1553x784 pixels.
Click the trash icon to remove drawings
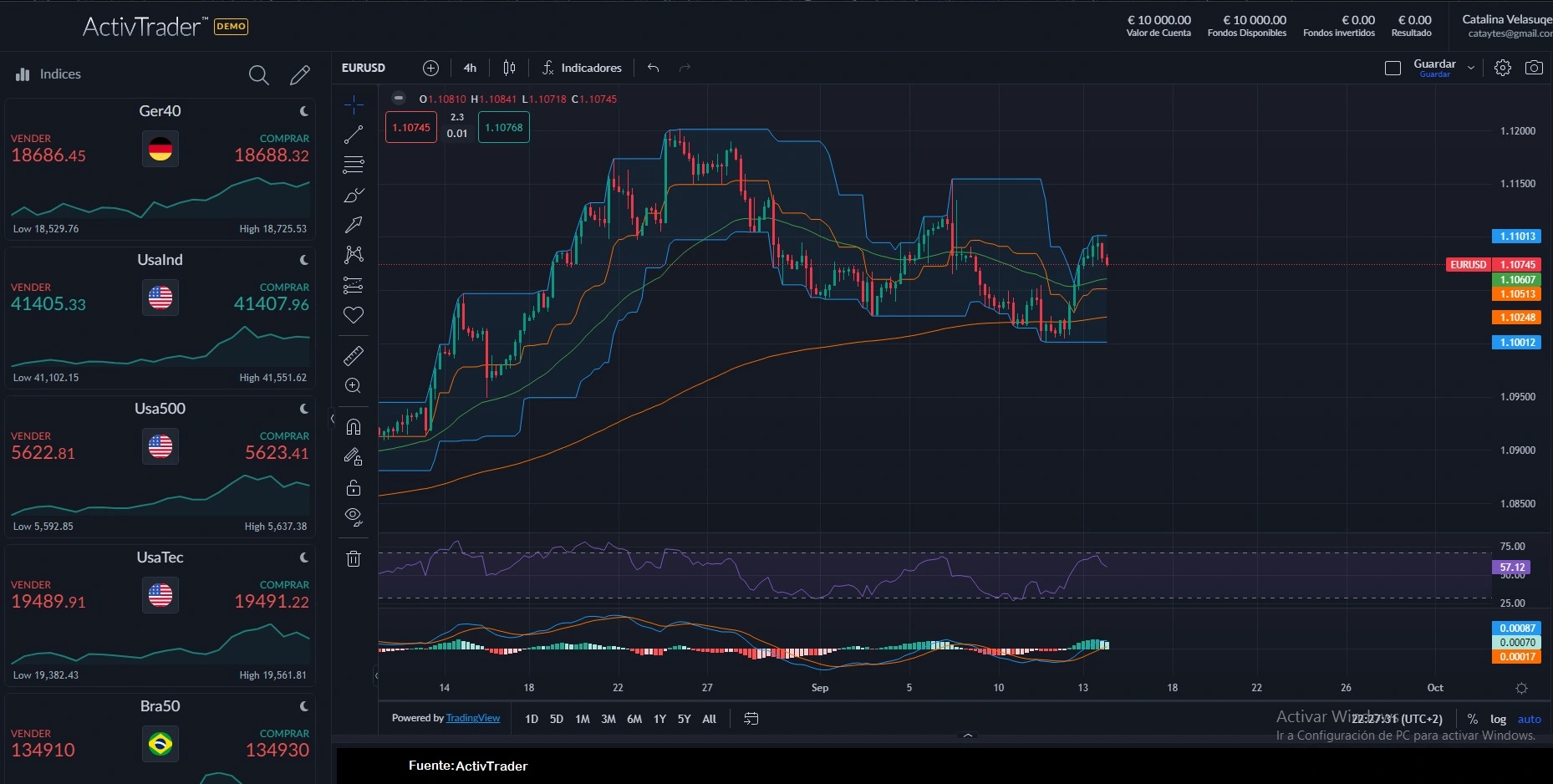click(354, 558)
